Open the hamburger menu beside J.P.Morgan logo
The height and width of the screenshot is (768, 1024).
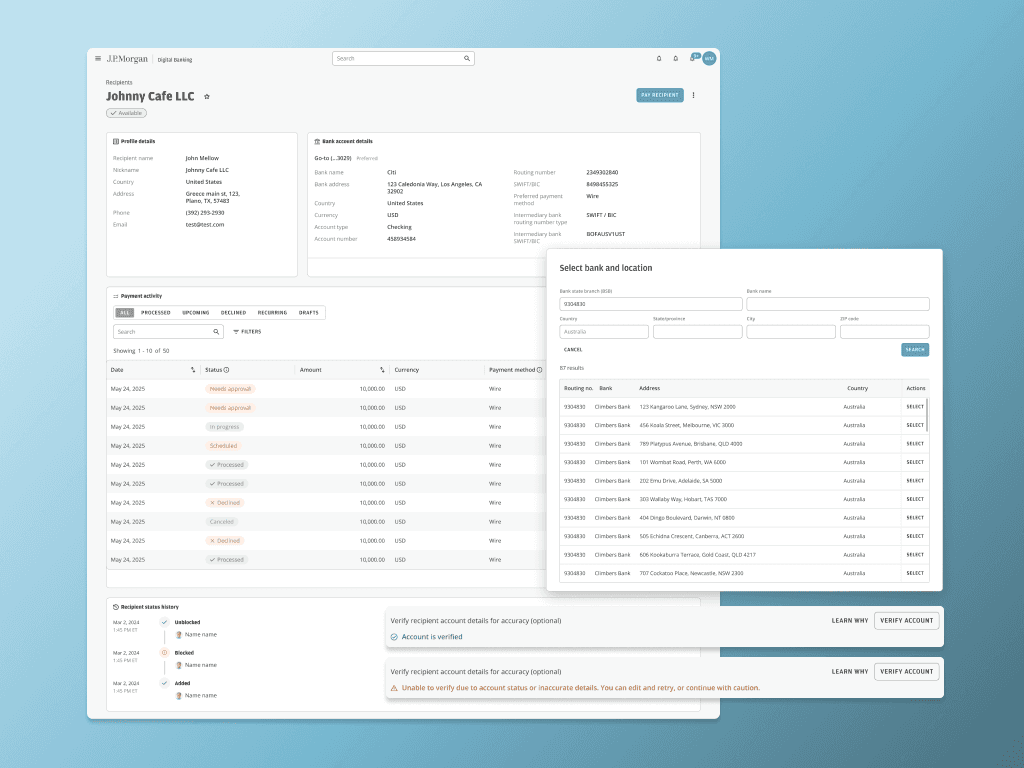[98, 59]
